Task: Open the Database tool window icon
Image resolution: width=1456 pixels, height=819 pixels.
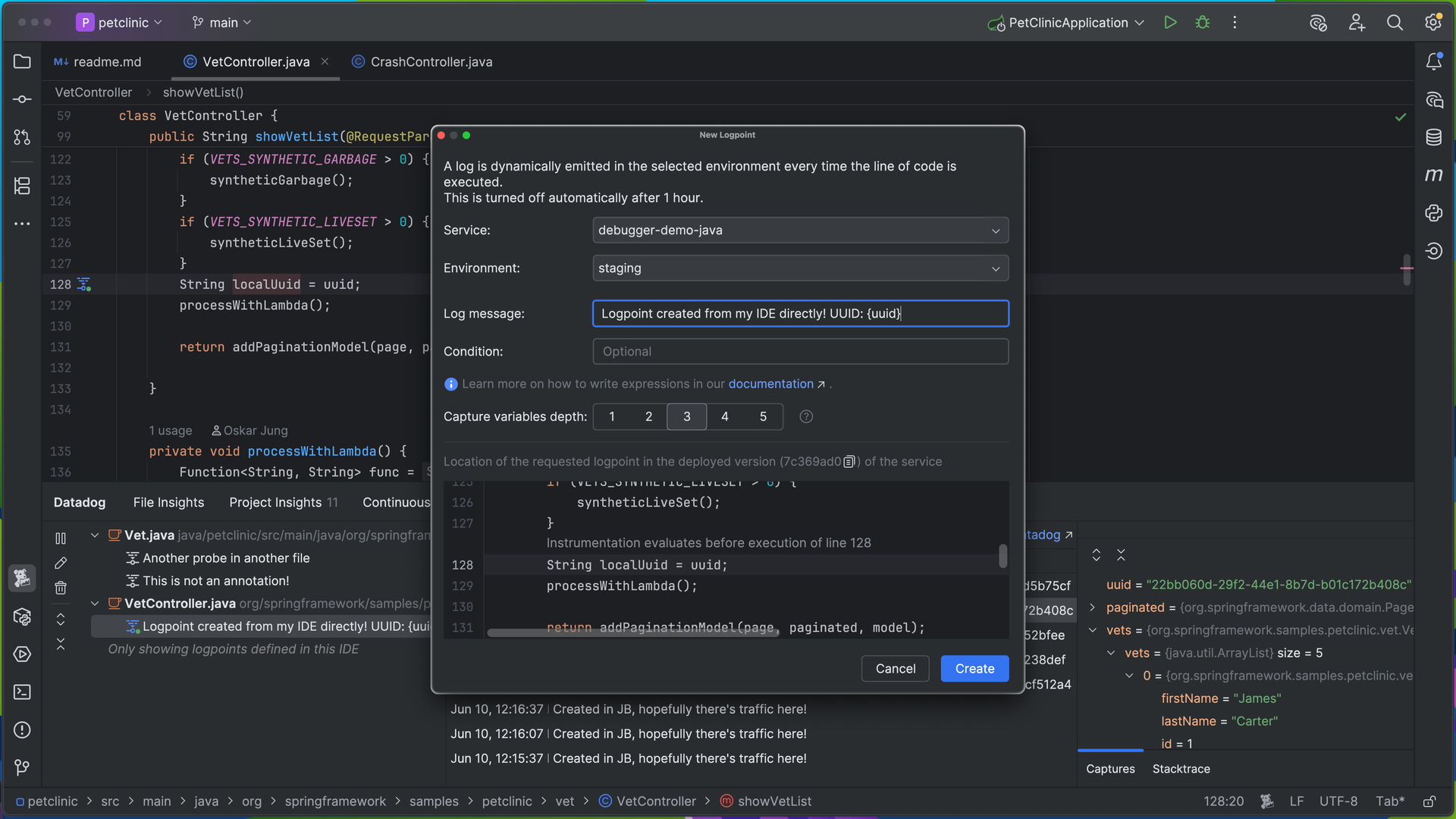Action: (x=1433, y=137)
